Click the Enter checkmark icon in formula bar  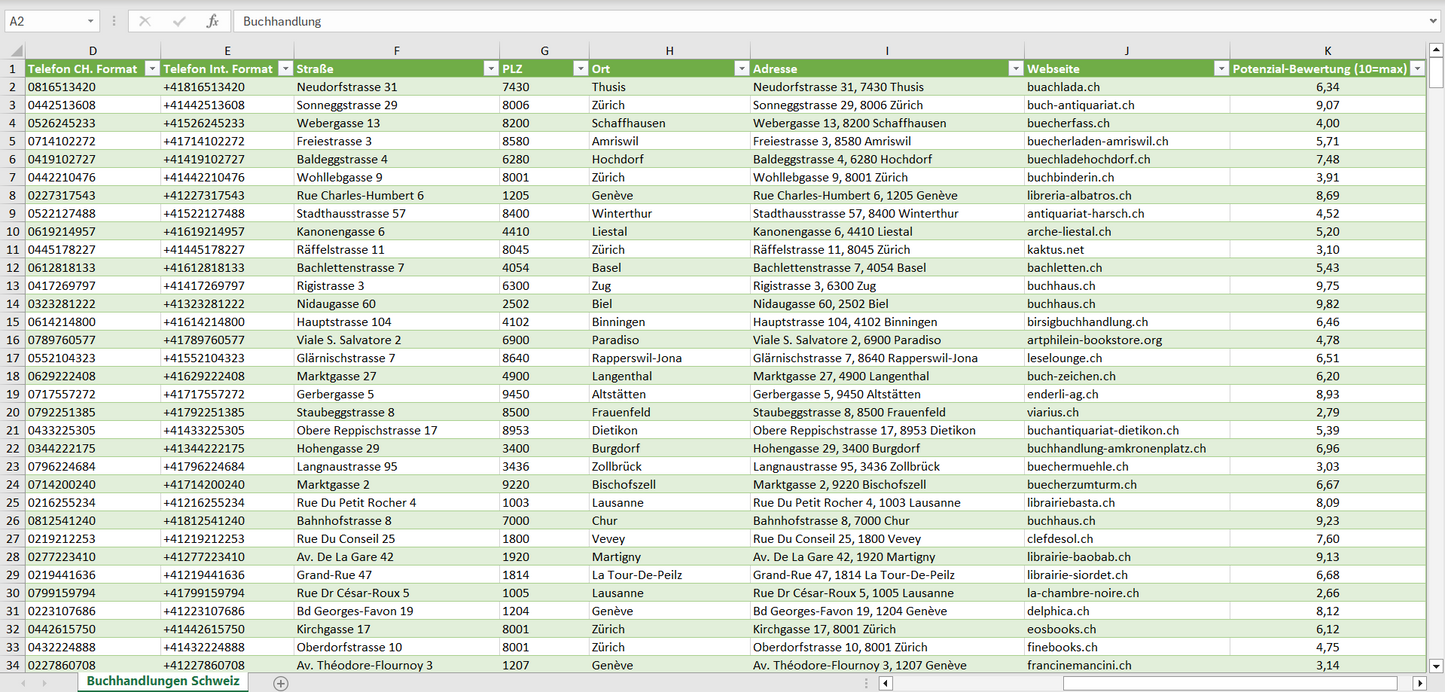coord(179,21)
